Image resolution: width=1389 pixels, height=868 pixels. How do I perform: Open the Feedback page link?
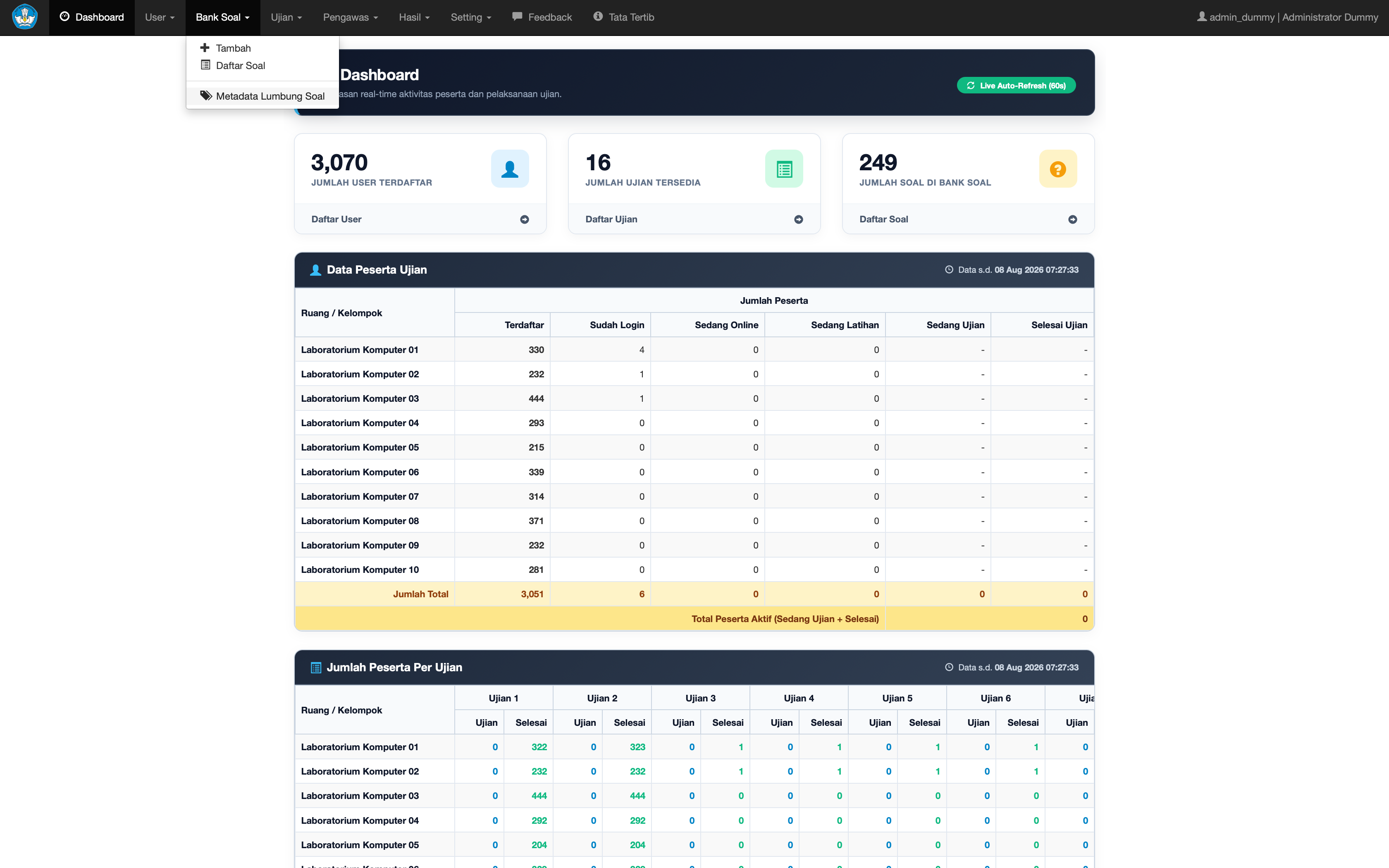tap(542, 17)
